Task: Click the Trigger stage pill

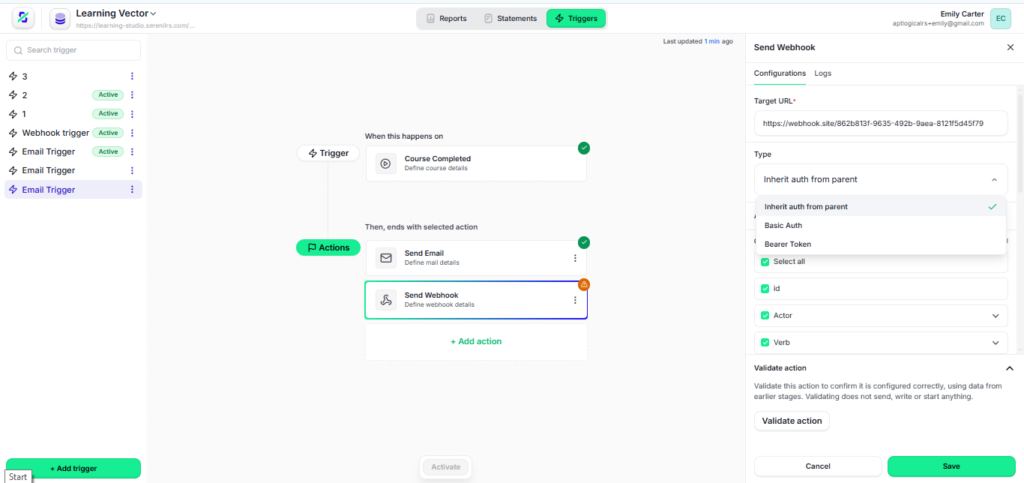Action: click(x=328, y=153)
